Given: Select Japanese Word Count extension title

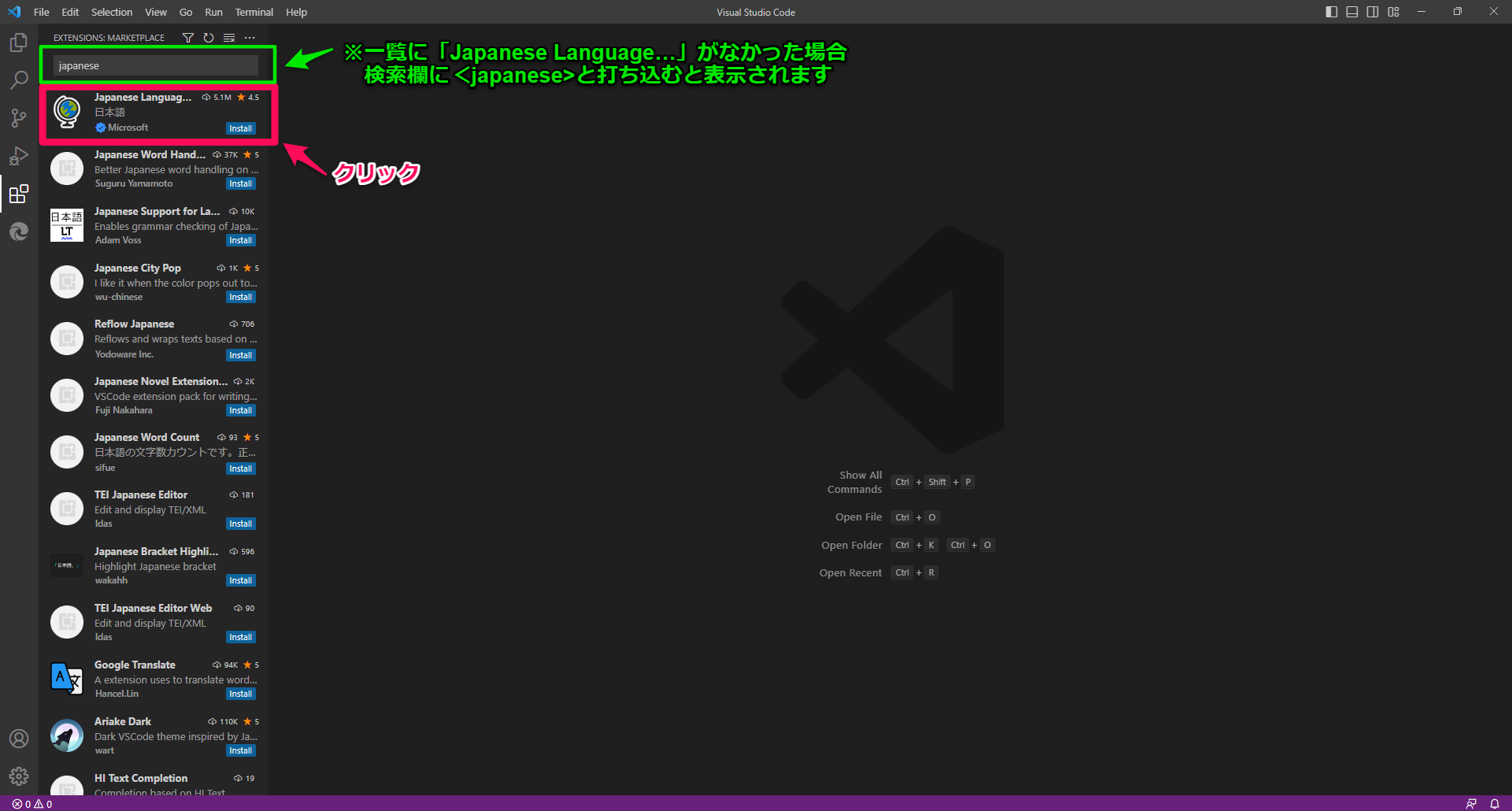Looking at the screenshot, I should coord(147,437).
